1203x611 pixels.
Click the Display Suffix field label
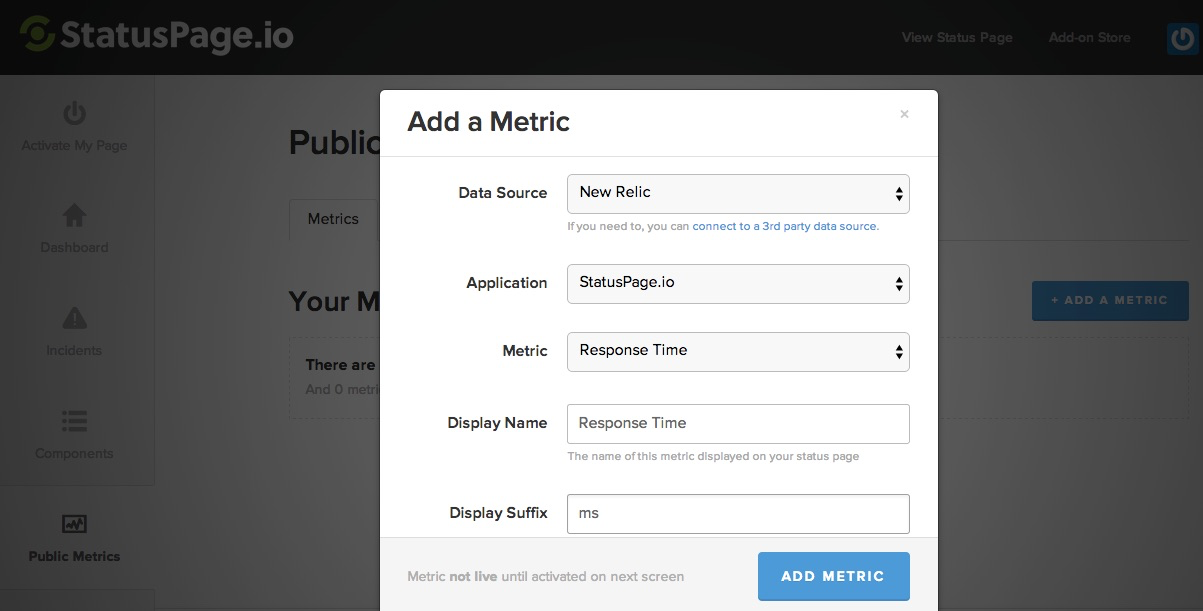tap(498, 513)
